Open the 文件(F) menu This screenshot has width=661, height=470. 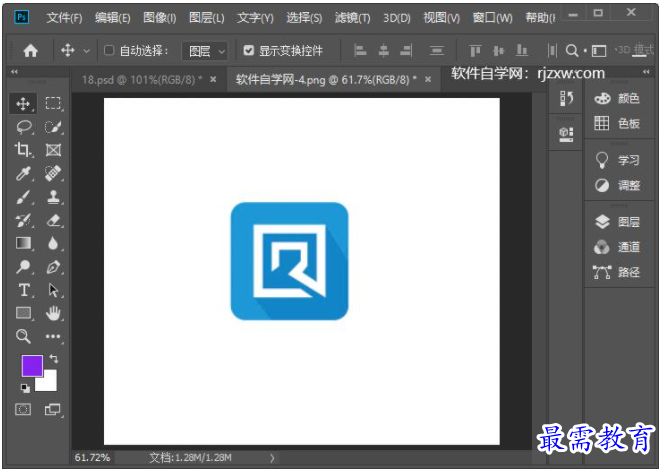point(64,18)
